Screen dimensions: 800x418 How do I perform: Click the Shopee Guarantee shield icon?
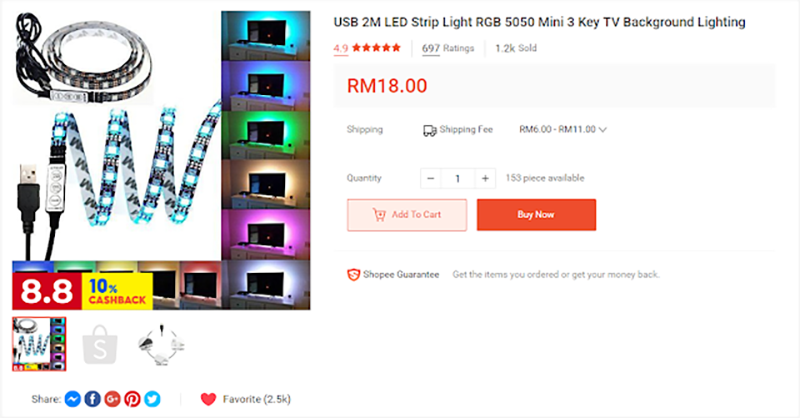pos(354,275)
